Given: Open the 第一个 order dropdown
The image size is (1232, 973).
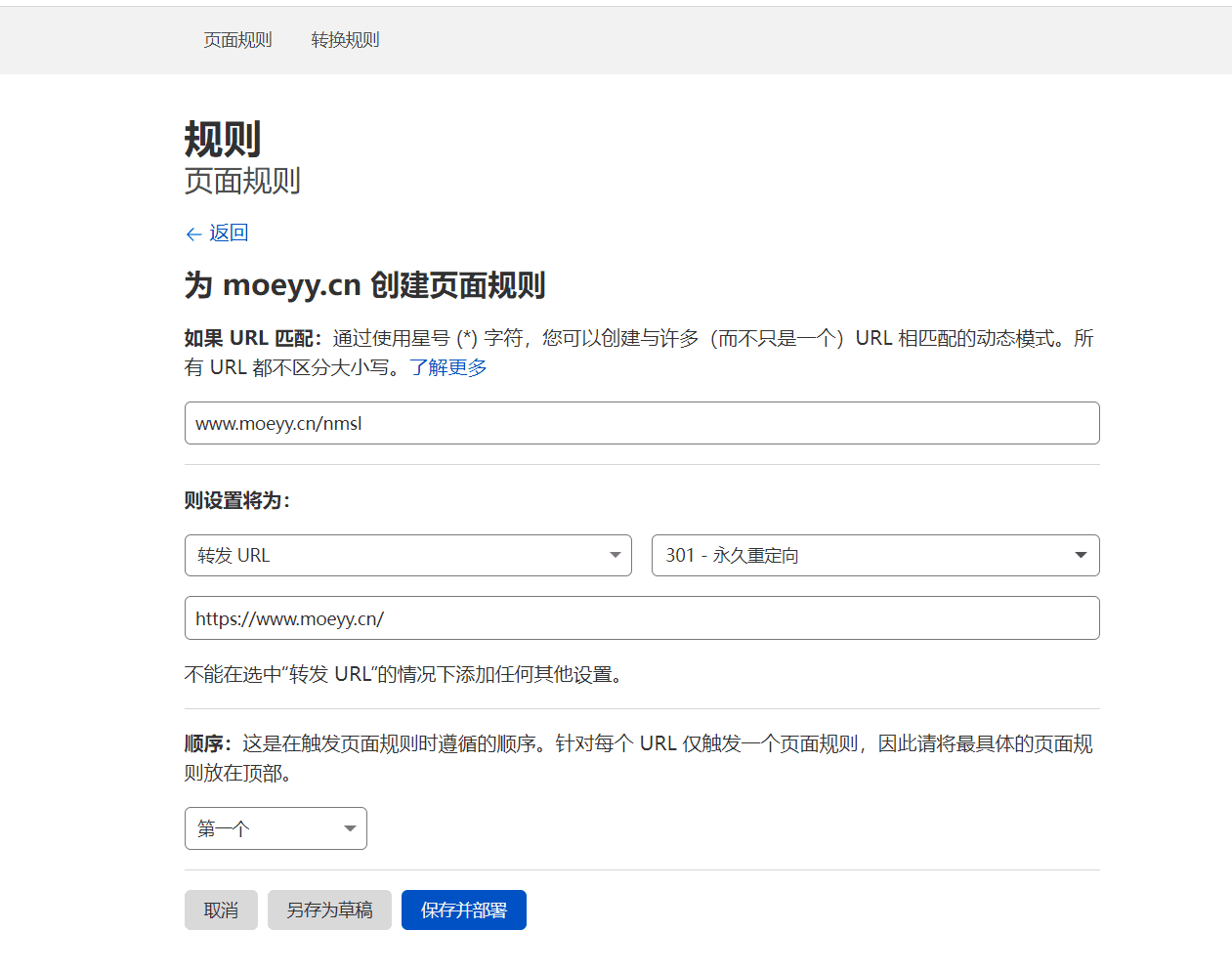Looking at the screenshot, I should (x=264, y=828).
